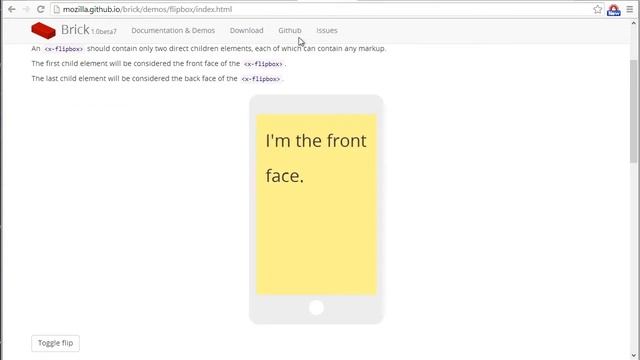The width and height of the screenshot is (640, 360).
Task: Open Documentation & Demos menu item
Action: (173, 30)
